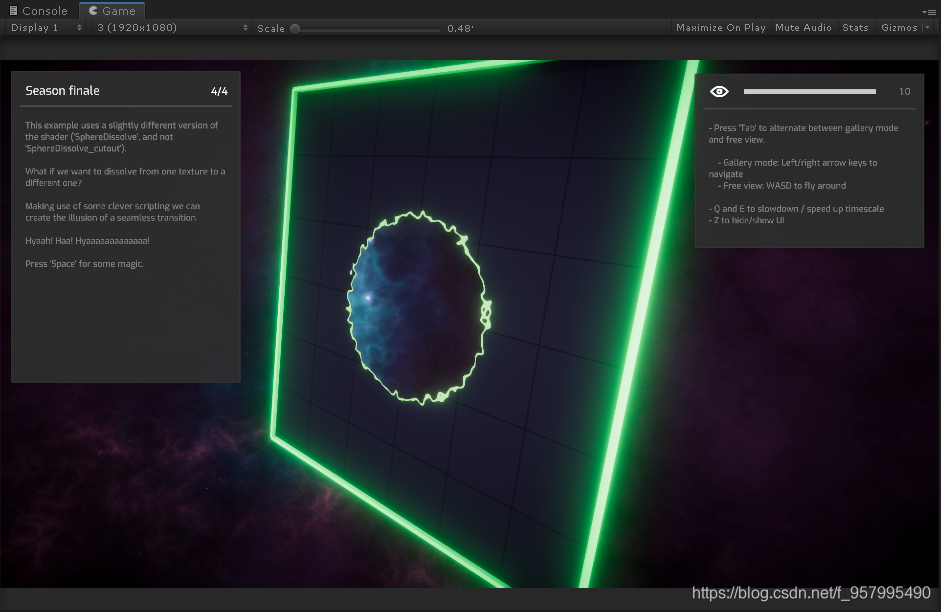Click the Console tab's window icon
Screen dimensions: 941x612
13,11
